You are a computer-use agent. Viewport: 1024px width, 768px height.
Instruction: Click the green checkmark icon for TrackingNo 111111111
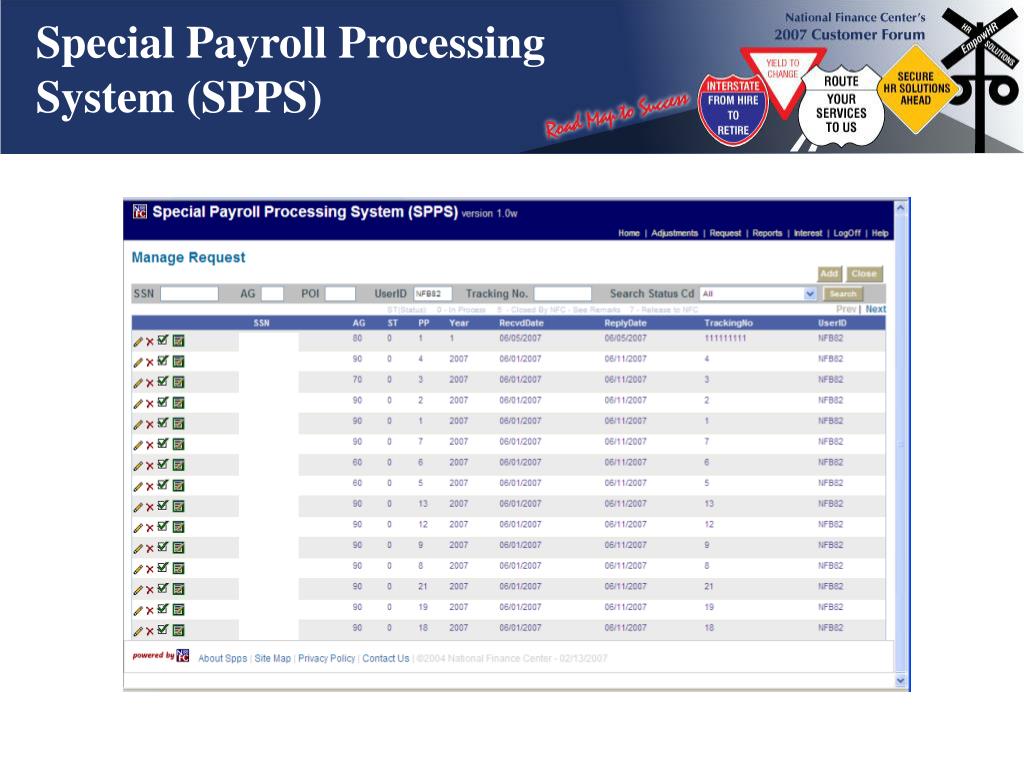[x=163, y=340]
